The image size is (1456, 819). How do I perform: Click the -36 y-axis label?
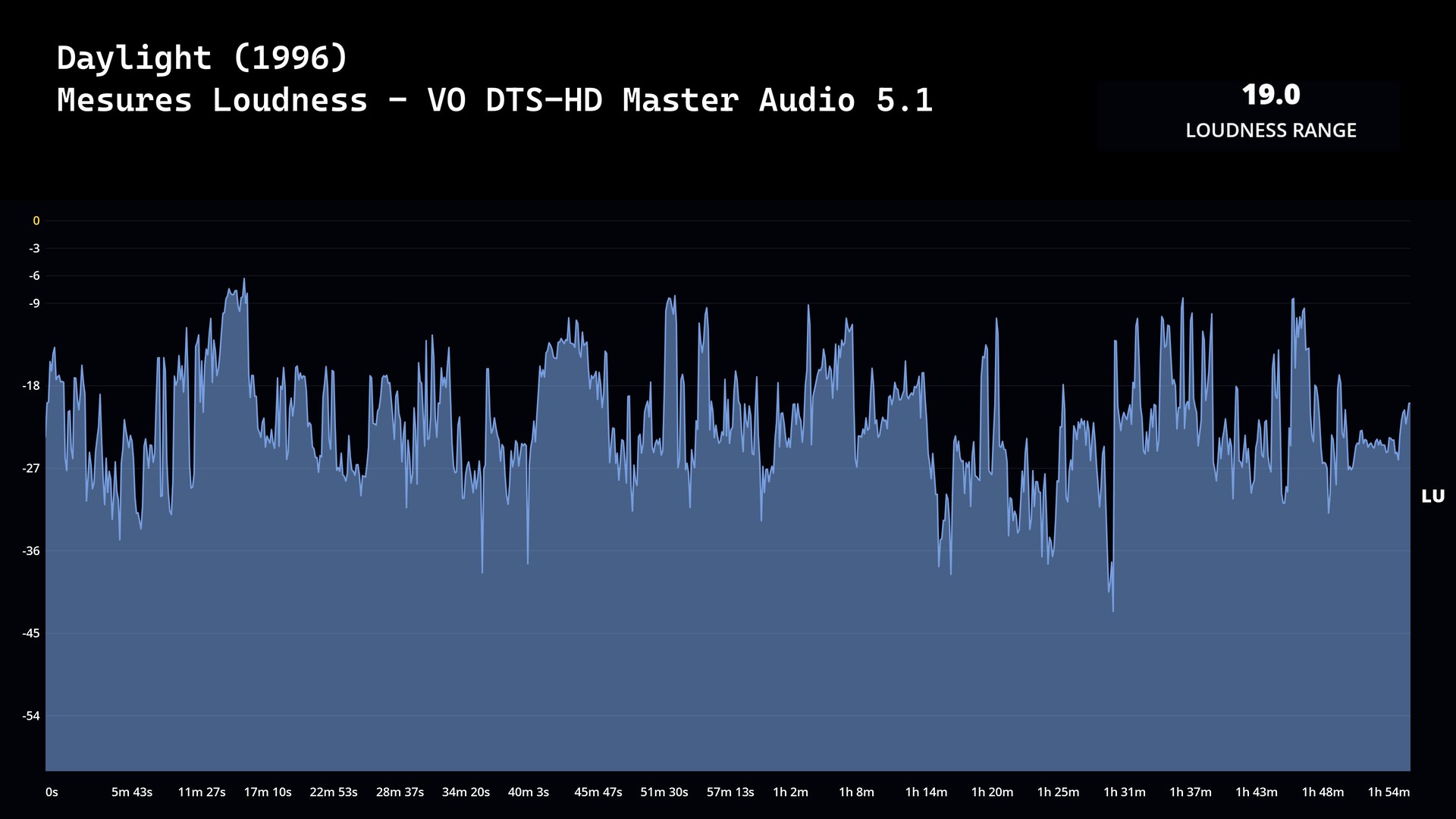coord(31,551)
